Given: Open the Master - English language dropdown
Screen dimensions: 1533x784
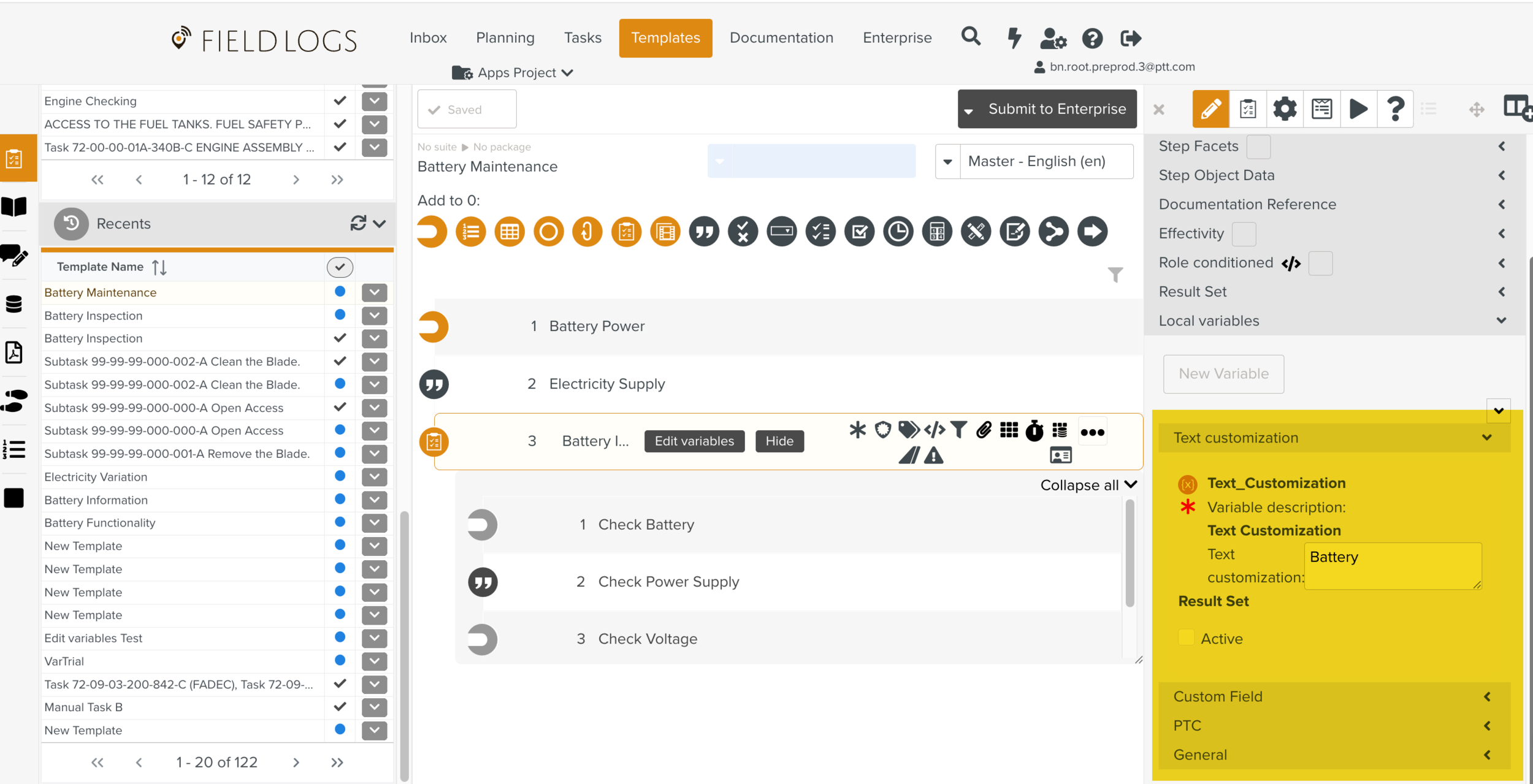Looking at the screenshot, I should (x=947, y=162).
